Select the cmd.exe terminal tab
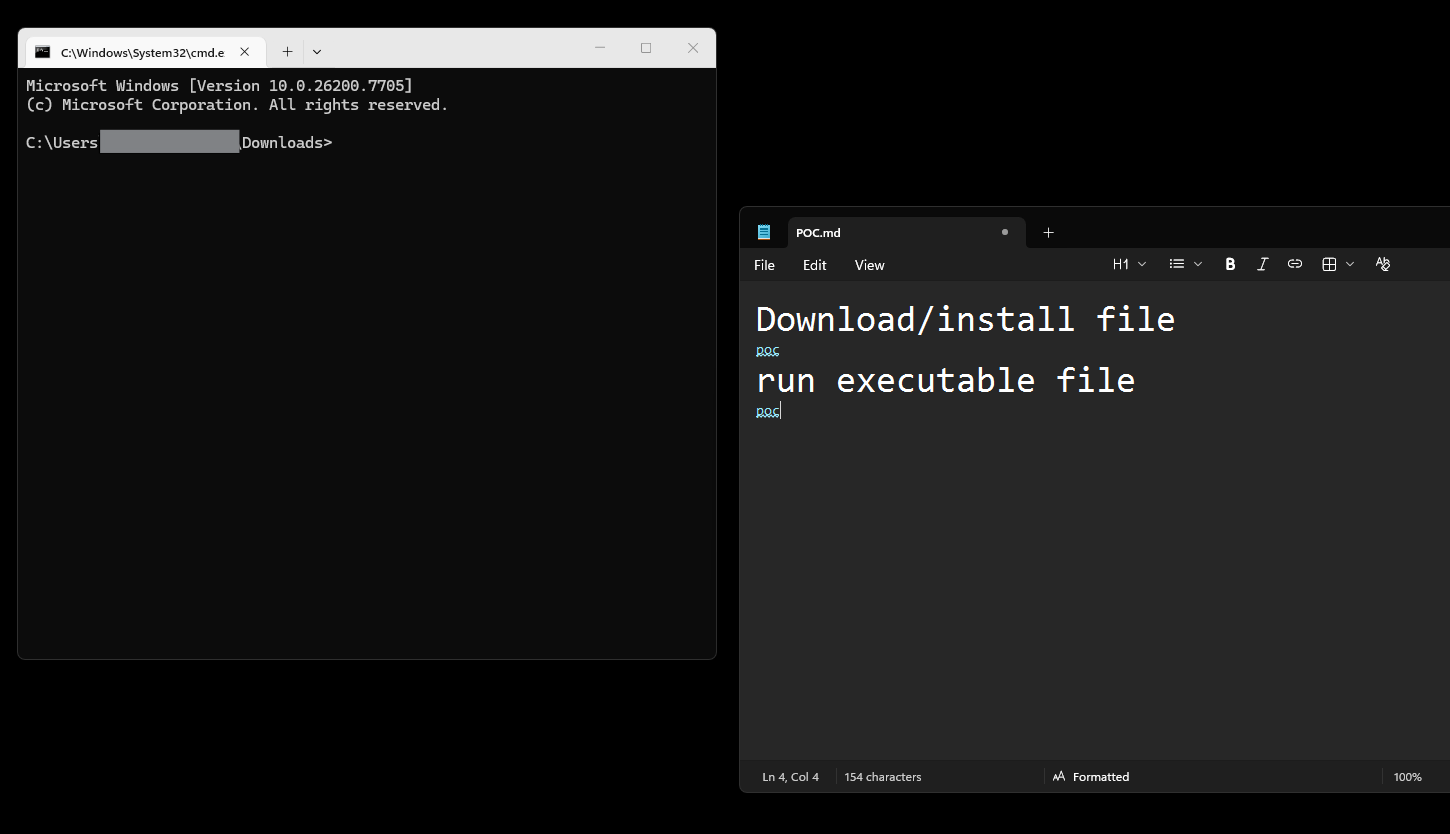 (146, 52)
